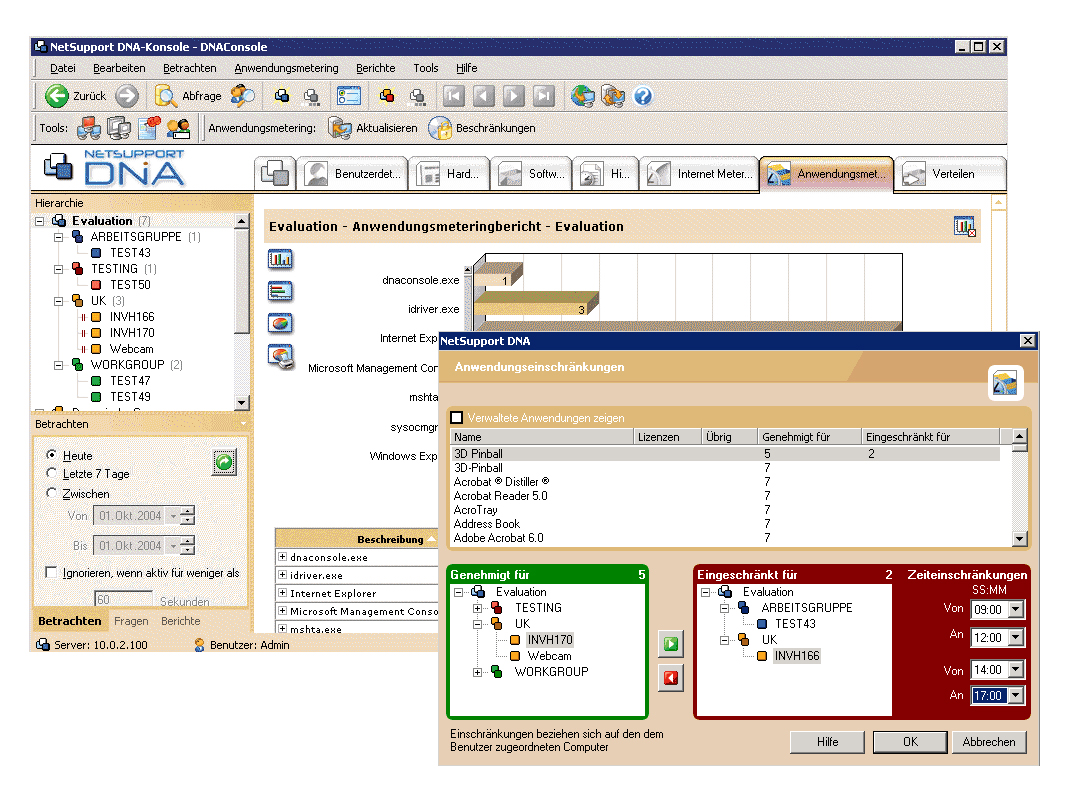The height and width of the screenshot is (802, 1083).
Task: Click the last record navigation icon
Action: click(544, 96)
